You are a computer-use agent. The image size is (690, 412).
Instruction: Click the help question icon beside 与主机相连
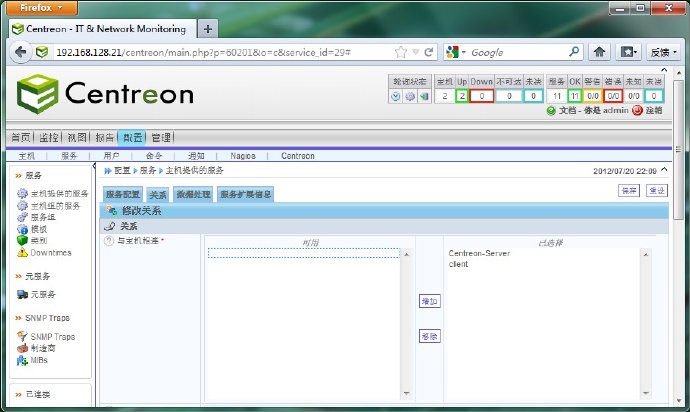(x=109, y=241)
